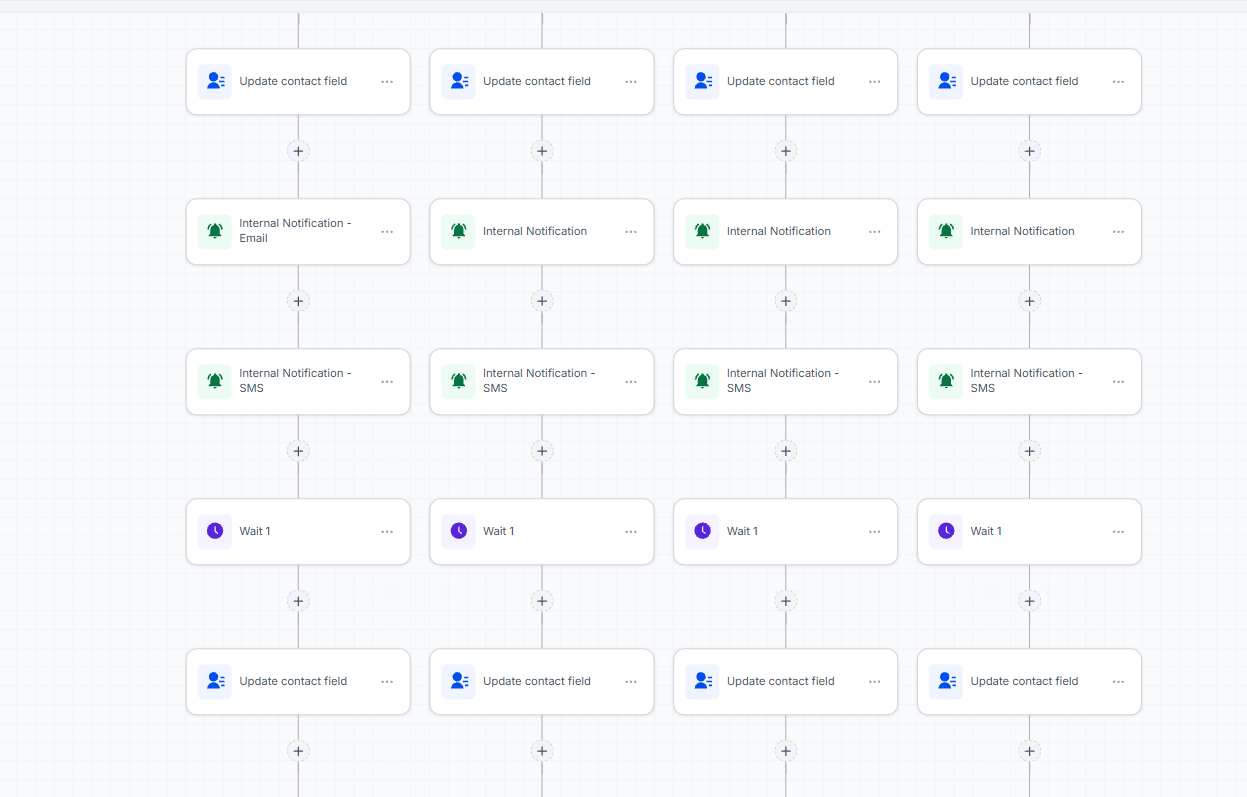Open options of Internal Notification - SMS, fourth column
The image size is (1247, 797).
pyautogui.click(x=1119, y=381)
